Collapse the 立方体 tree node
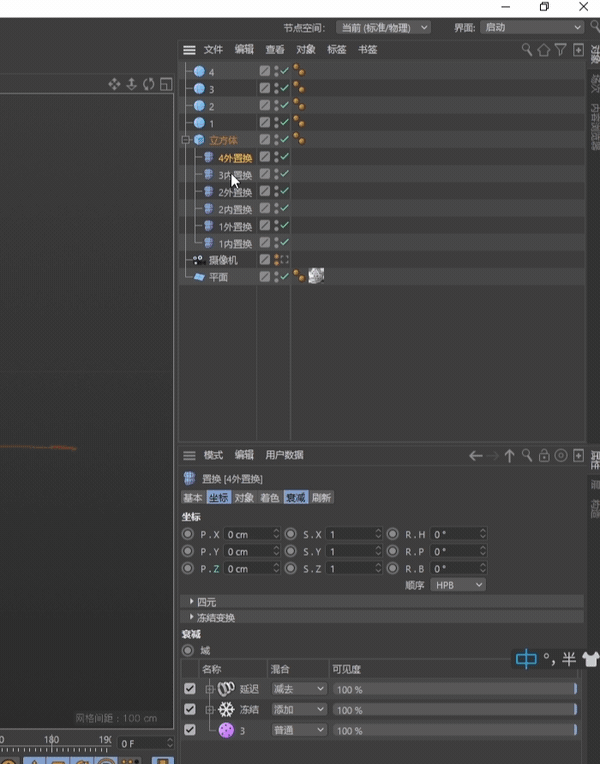 click(x=186, y=140)
